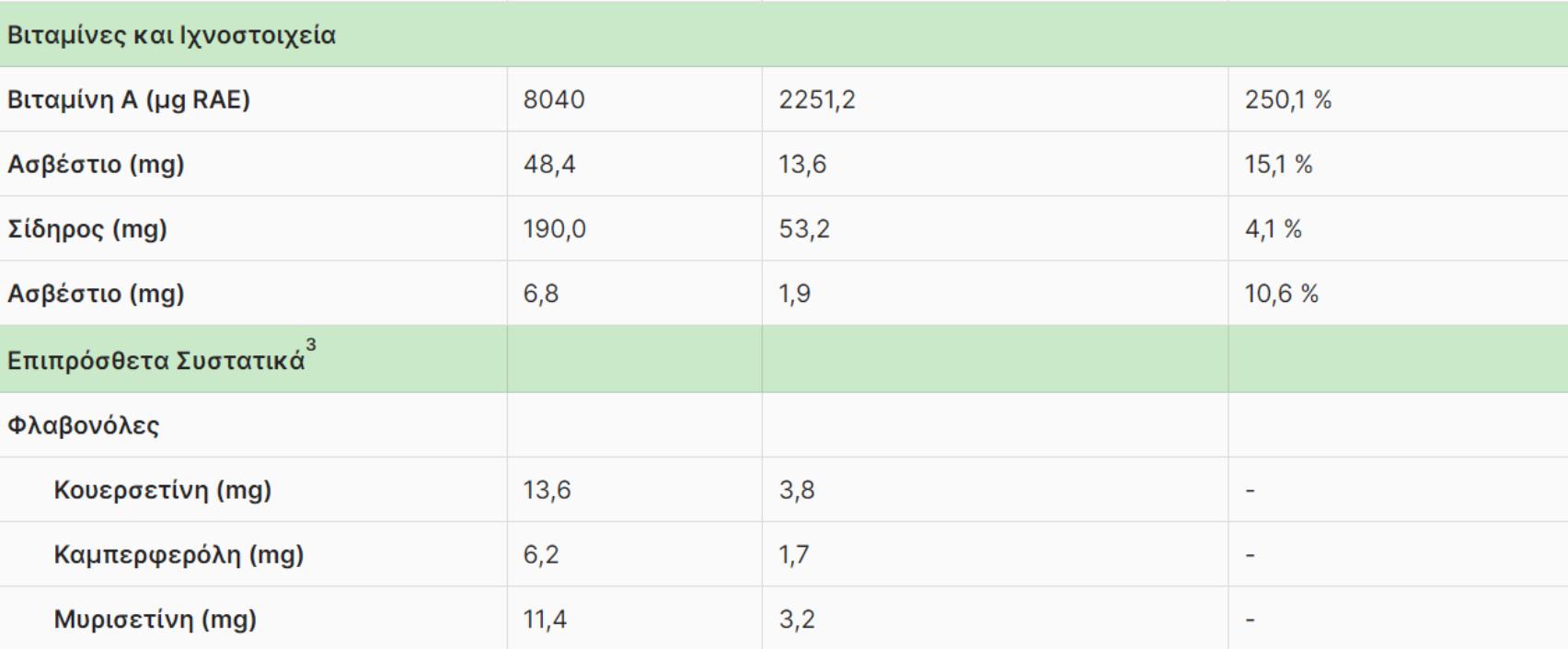Select the 6,8 value cell
The height and width of the screenshot is (649, 1568).
541,294
